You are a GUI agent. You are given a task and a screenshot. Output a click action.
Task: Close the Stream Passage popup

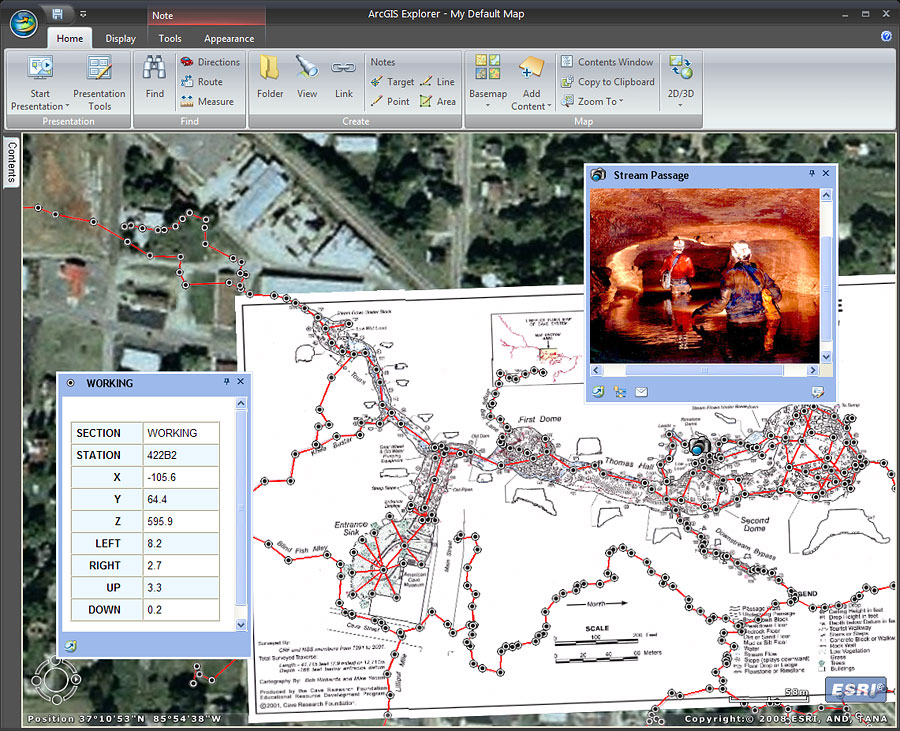pos(826,173)
